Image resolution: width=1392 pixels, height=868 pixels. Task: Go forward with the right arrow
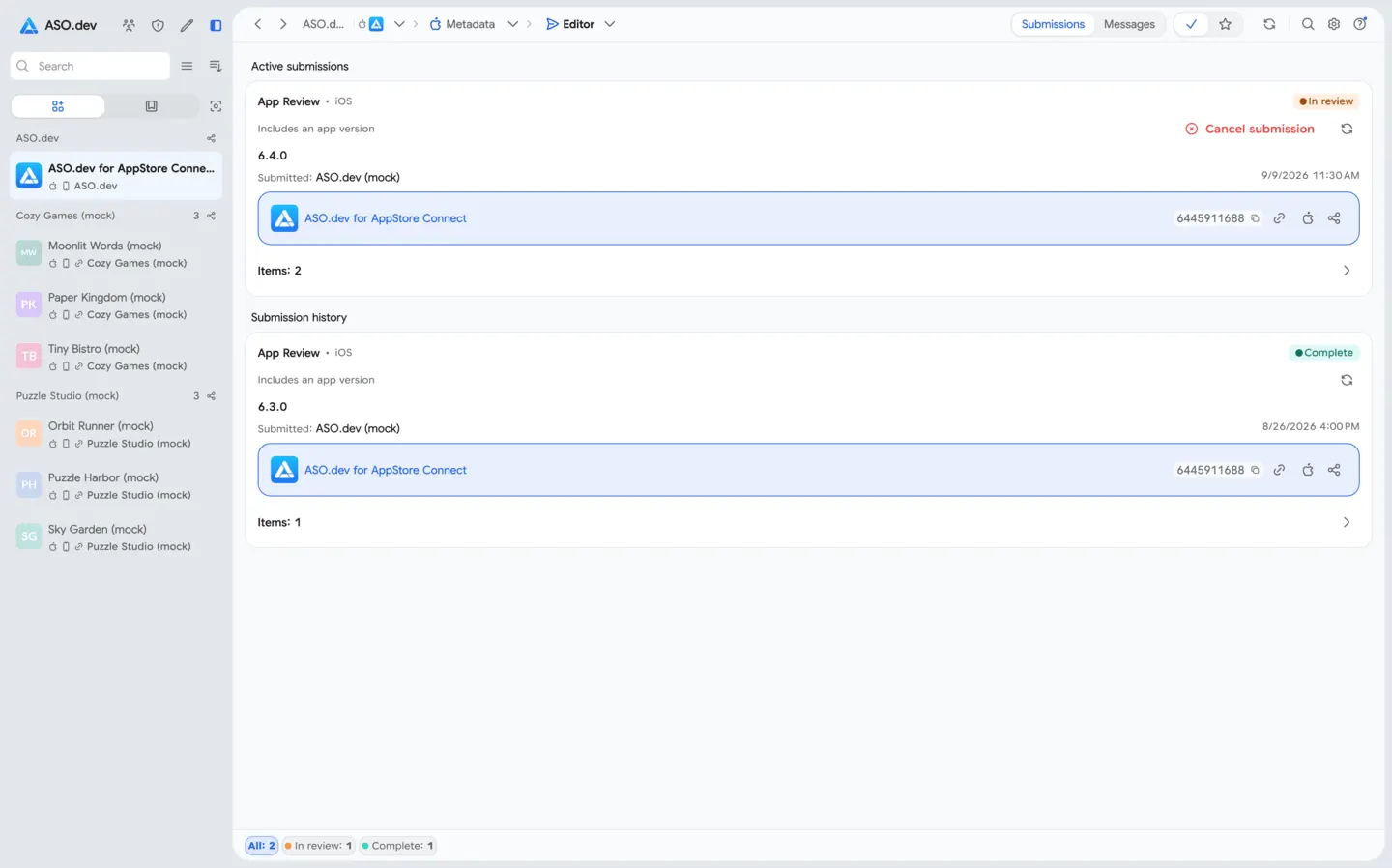283,24
